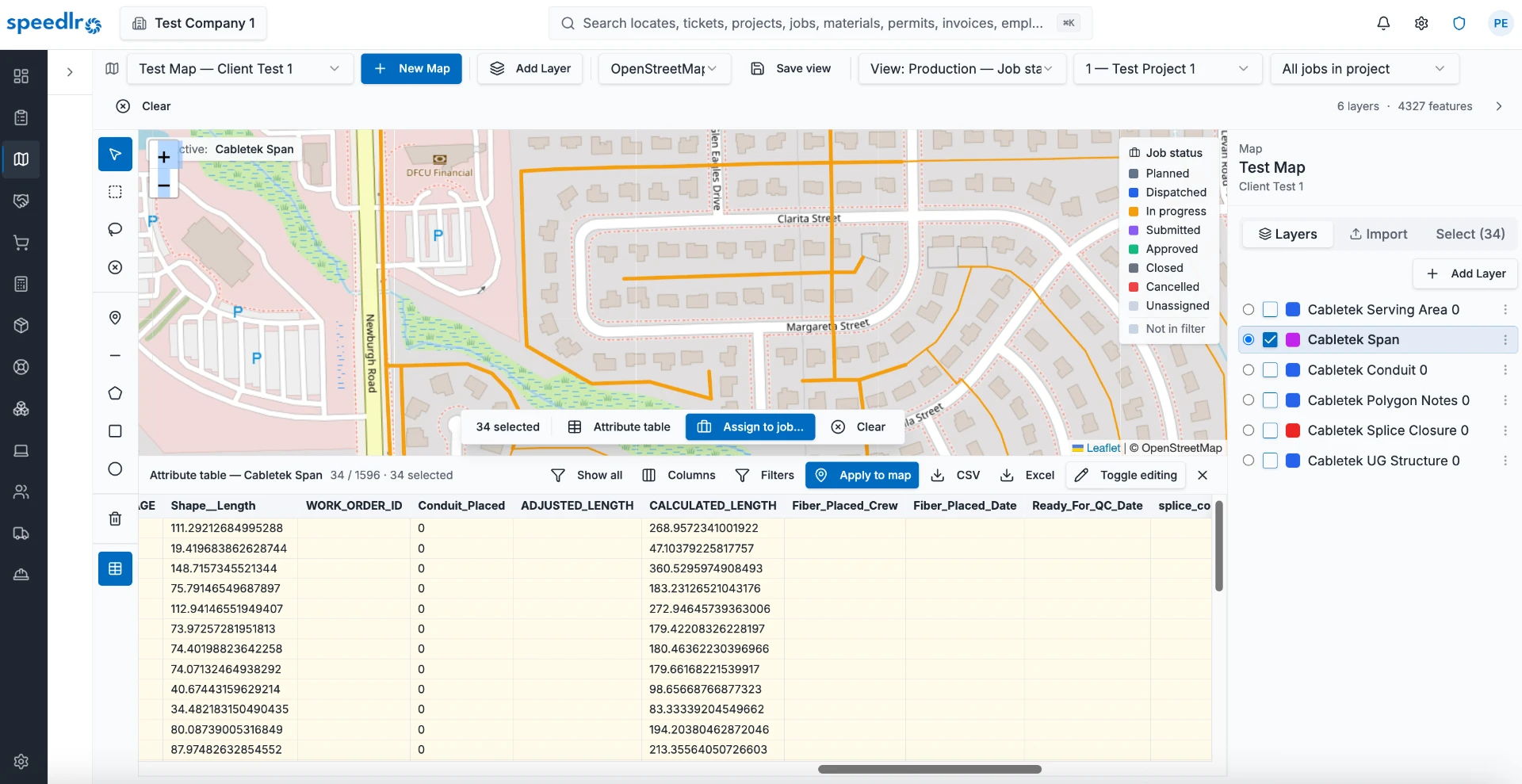
Task: Check Cabletek Polygon Notes layer checkbox
Action: pyautogui.click(x=1270, y=400)
